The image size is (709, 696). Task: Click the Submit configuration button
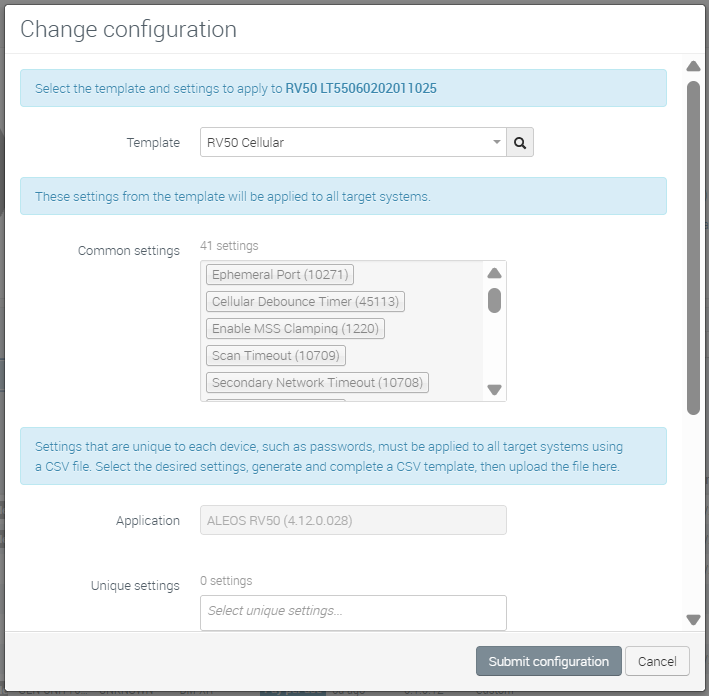[548, 661]
